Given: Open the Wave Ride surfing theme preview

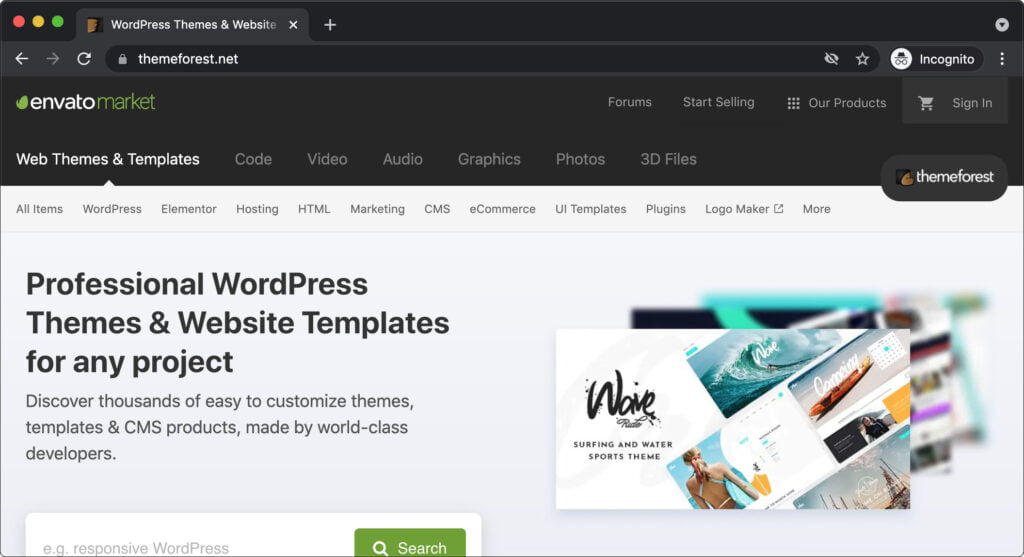Looking at the screenshot, I should (733, 419).
